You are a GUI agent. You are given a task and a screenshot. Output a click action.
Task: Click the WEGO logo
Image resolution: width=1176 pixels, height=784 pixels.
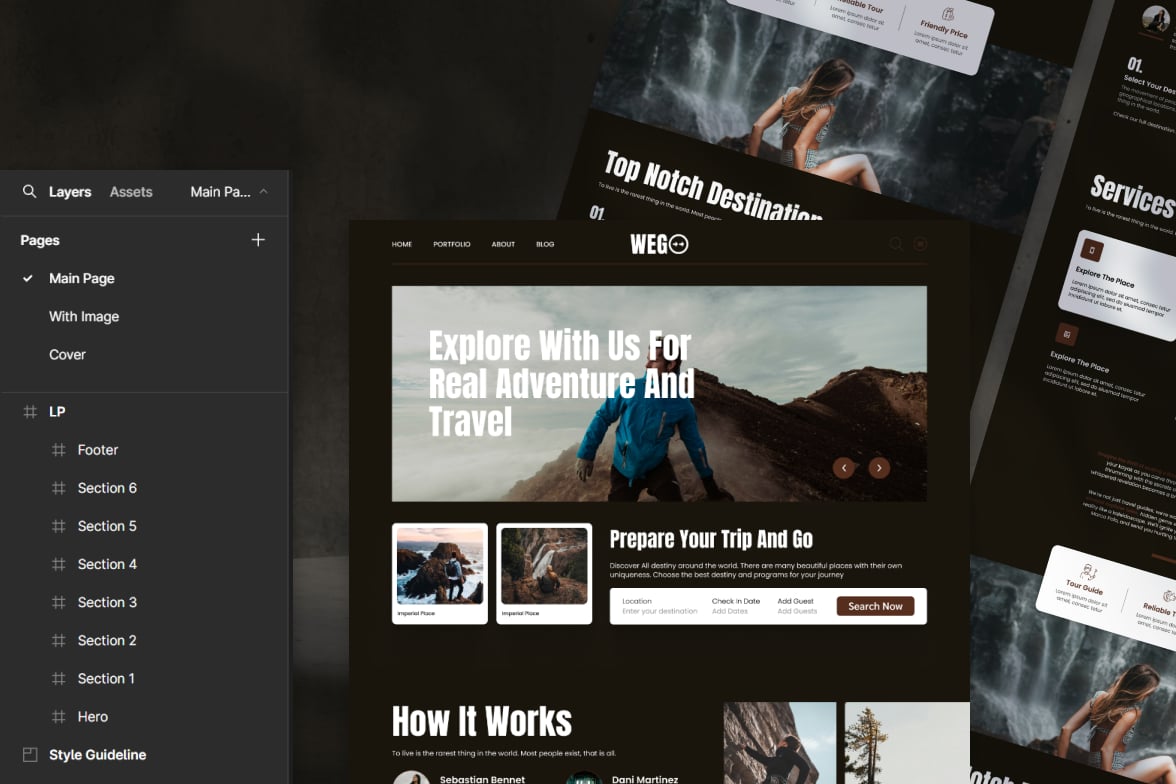659,245
